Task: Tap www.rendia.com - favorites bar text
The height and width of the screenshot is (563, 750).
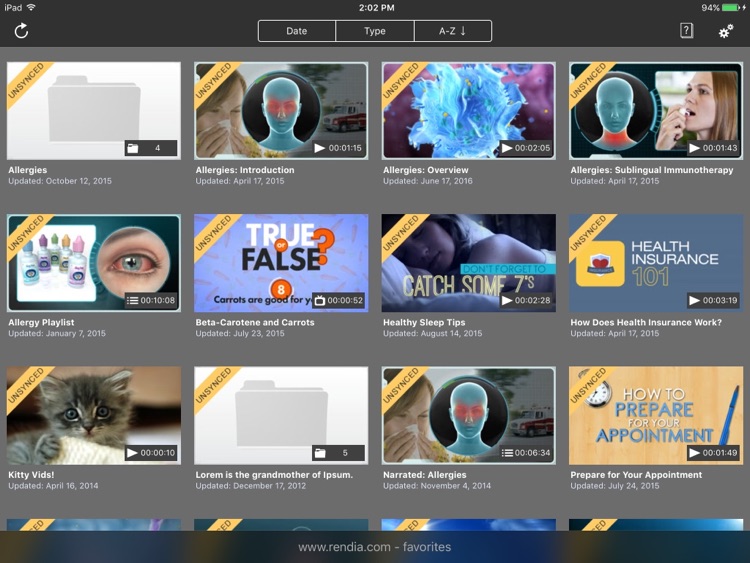Action: click(x=375, y=547)
